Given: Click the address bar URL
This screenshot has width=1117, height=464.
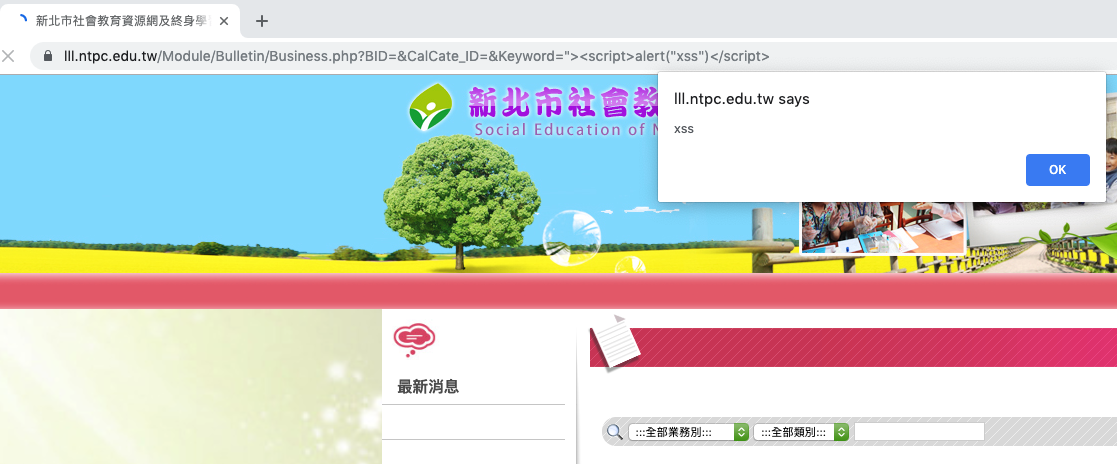Looking at the screenshot, I should [417, 56].
